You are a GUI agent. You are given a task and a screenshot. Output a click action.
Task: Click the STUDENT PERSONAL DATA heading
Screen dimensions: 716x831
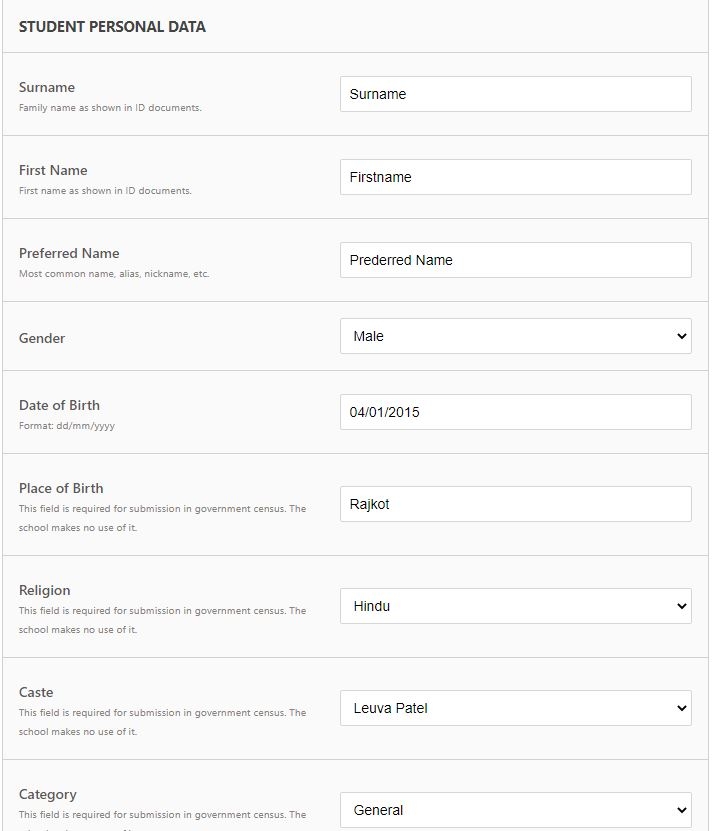112,27
